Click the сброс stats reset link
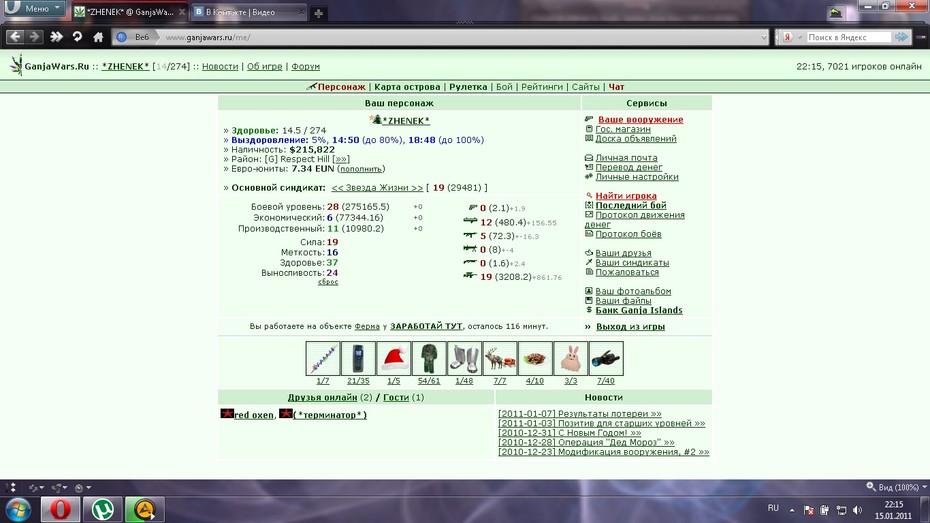 [328, 282]
